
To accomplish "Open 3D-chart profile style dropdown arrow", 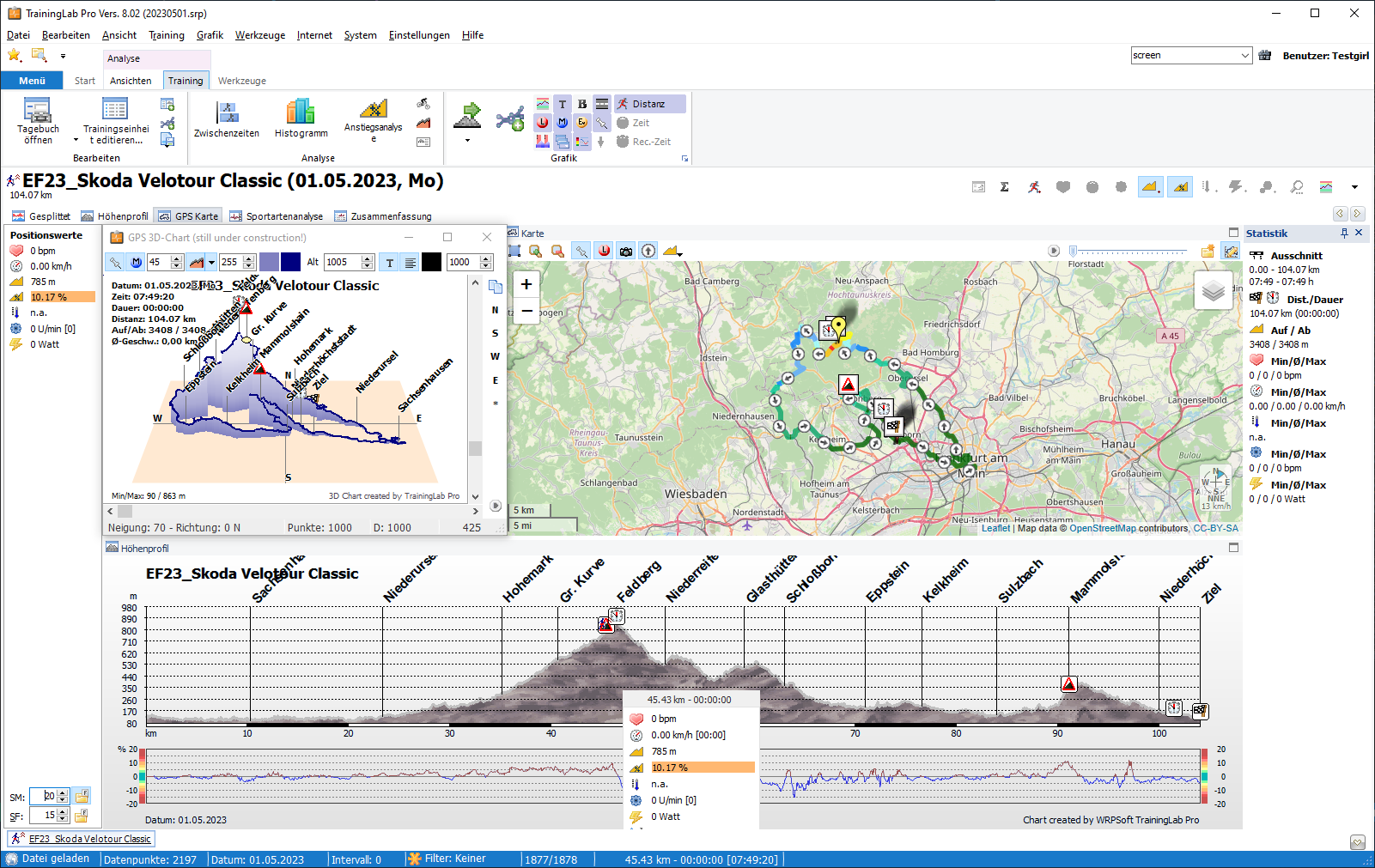I will coord(211,263).
